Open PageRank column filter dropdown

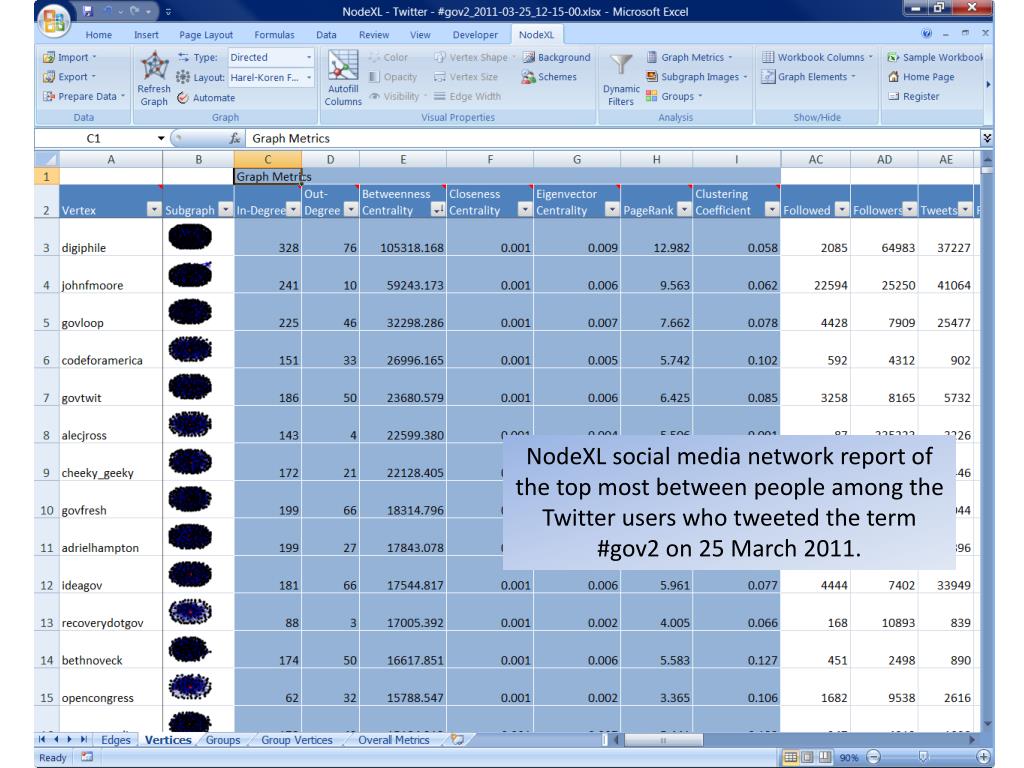point(684,210)
